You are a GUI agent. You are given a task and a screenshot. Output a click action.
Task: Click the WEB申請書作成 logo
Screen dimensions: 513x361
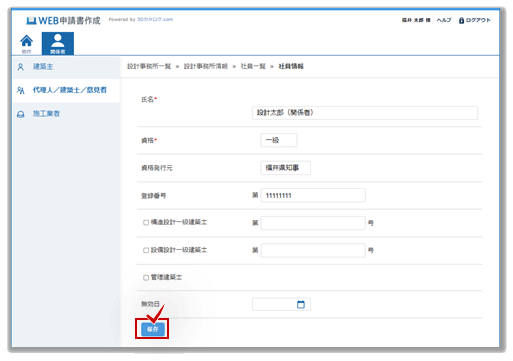coord(63,21)
